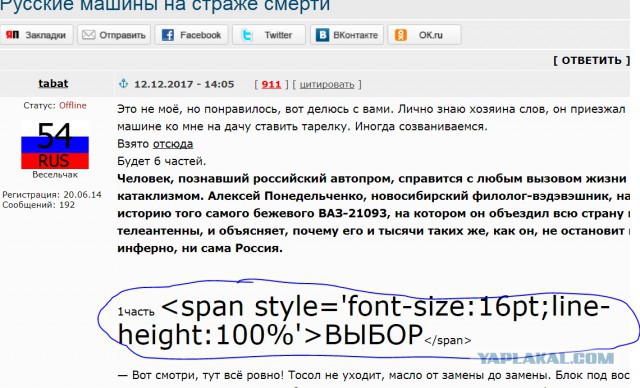
Task: Click the Будет 6 частей text
Action: (162, 161)
